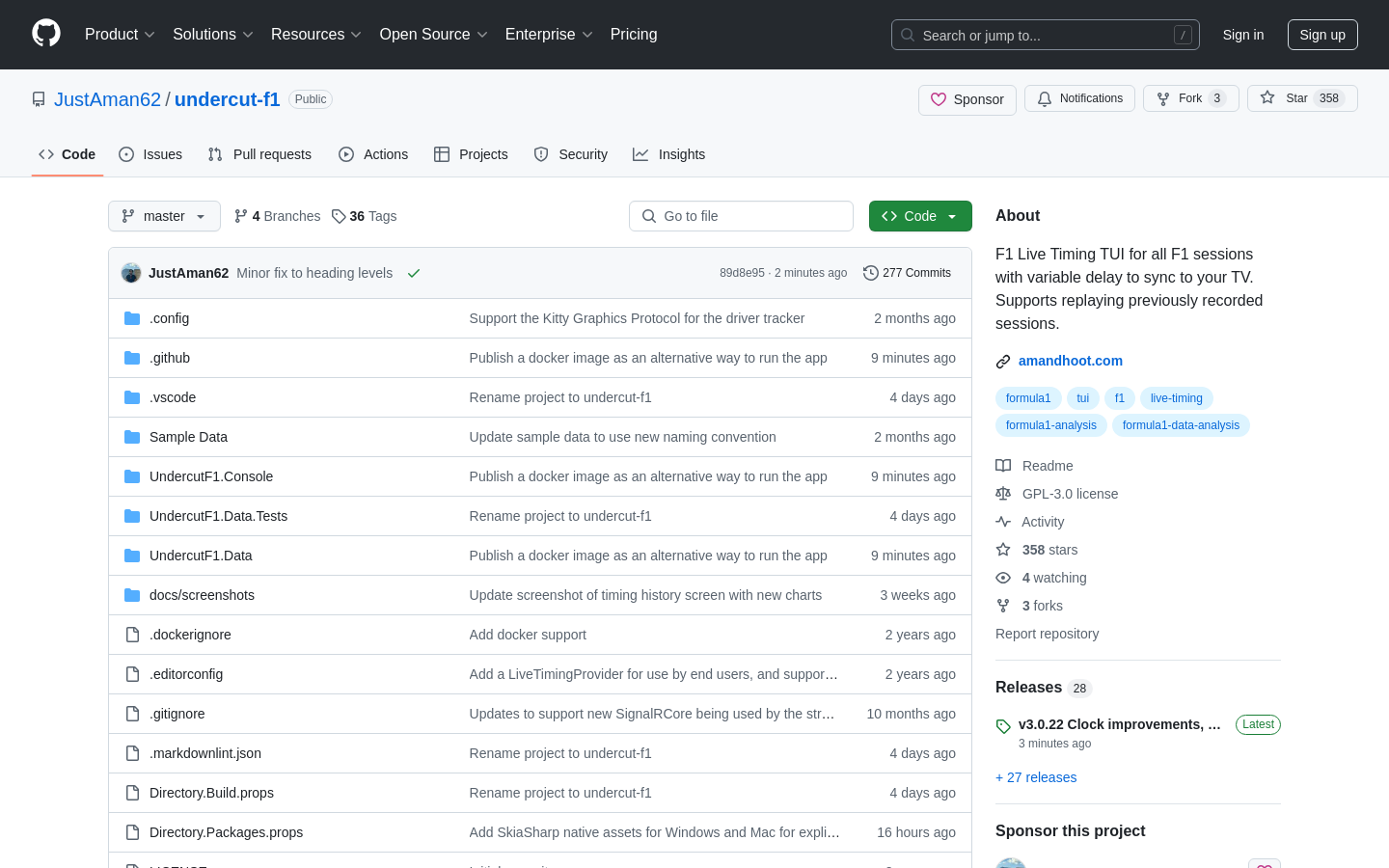The image size is (1389, 868).
Task: Click the Sign in link
Action: click(x=1243, y=35)
